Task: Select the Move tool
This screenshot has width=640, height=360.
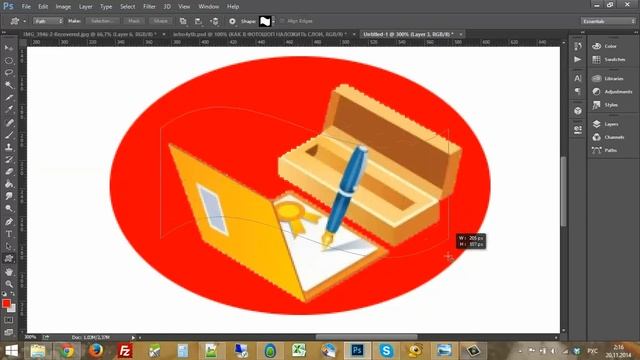Action: click(9, 48)
